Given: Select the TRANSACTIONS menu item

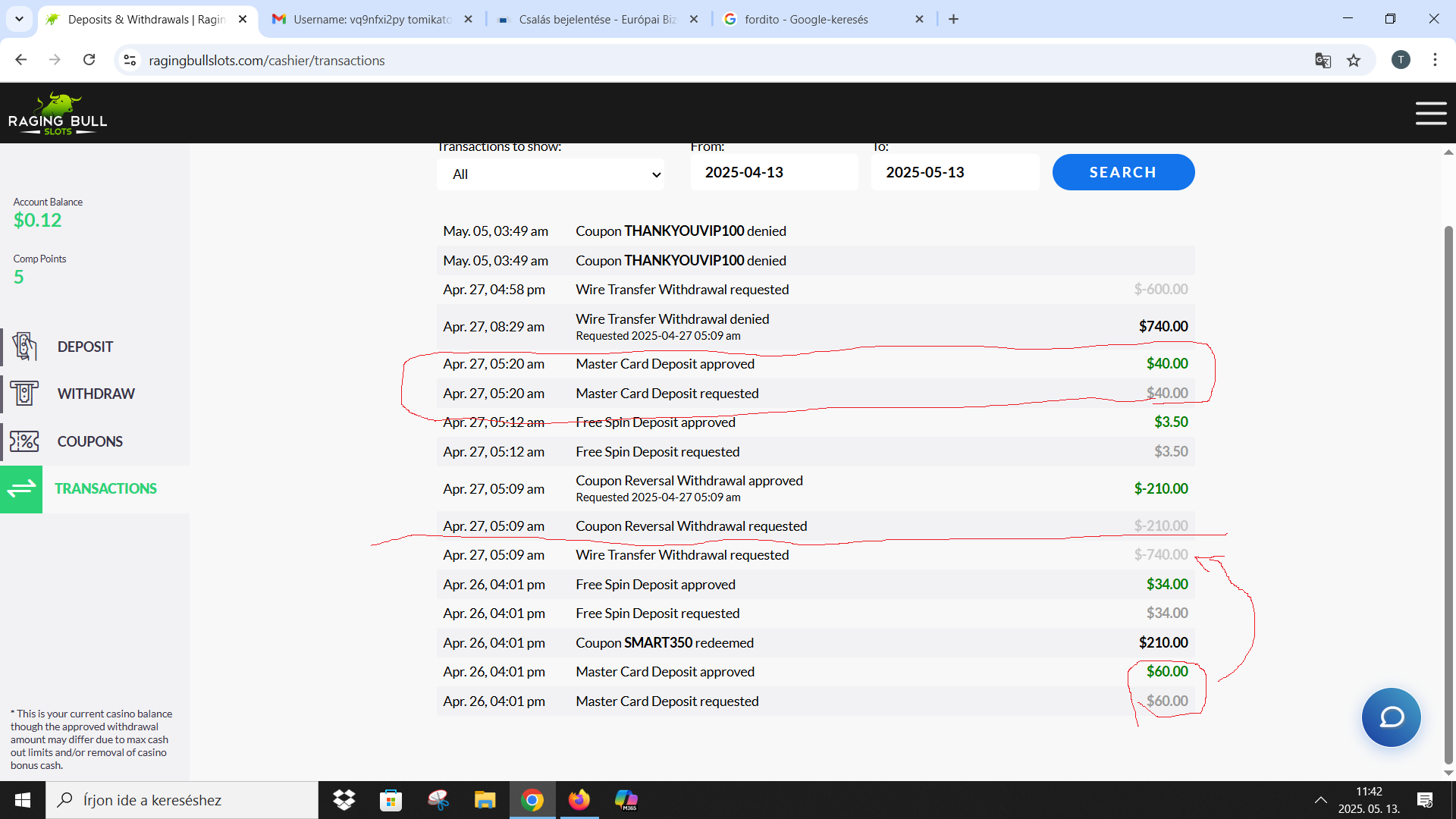Looking at the screenshot, I should point(105,488).
